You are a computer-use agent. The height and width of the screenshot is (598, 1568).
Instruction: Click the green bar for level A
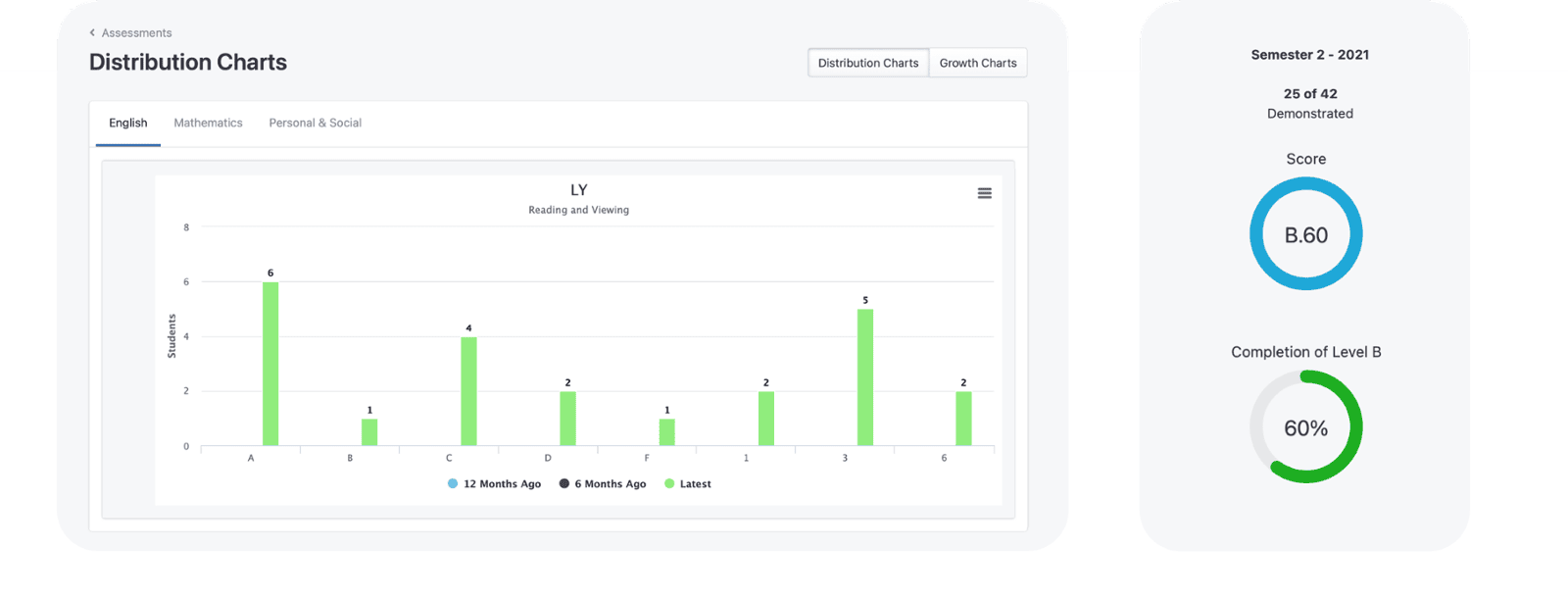[x=270, y=364]
